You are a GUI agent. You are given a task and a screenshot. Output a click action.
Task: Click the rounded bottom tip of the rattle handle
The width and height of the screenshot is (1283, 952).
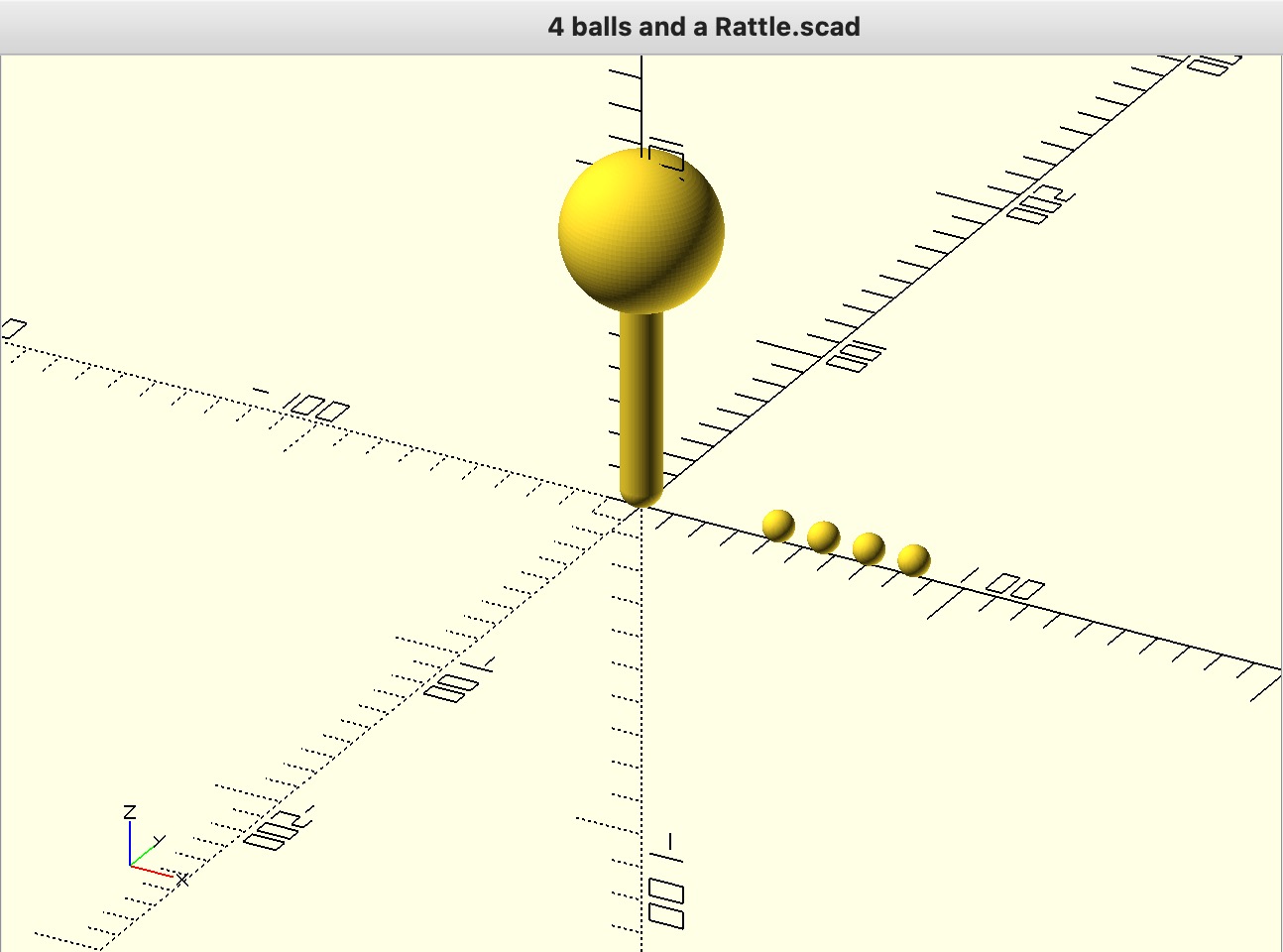click(x=641, y=496)
